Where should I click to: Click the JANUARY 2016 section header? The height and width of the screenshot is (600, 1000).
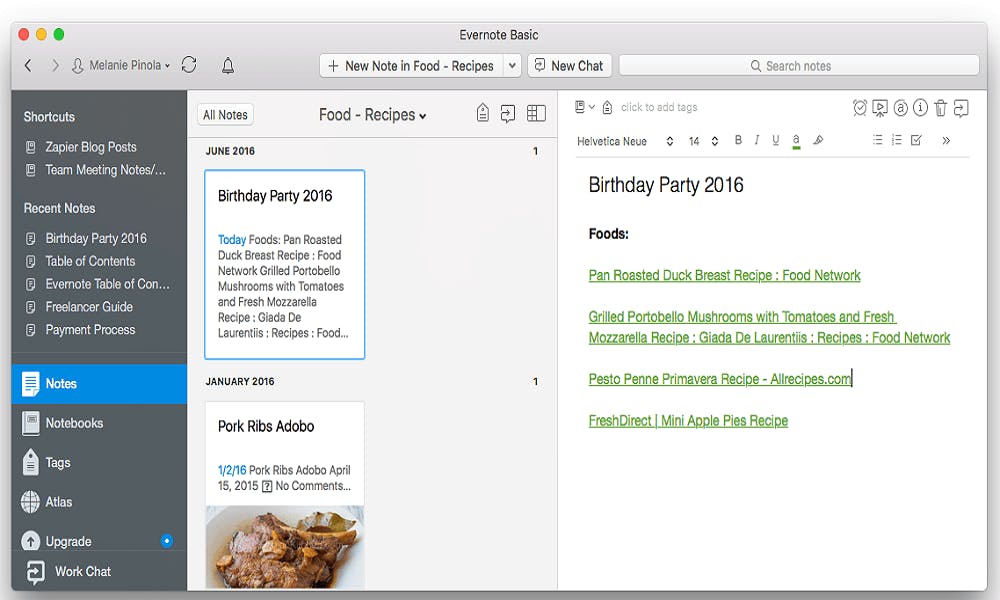pos(240,381)
